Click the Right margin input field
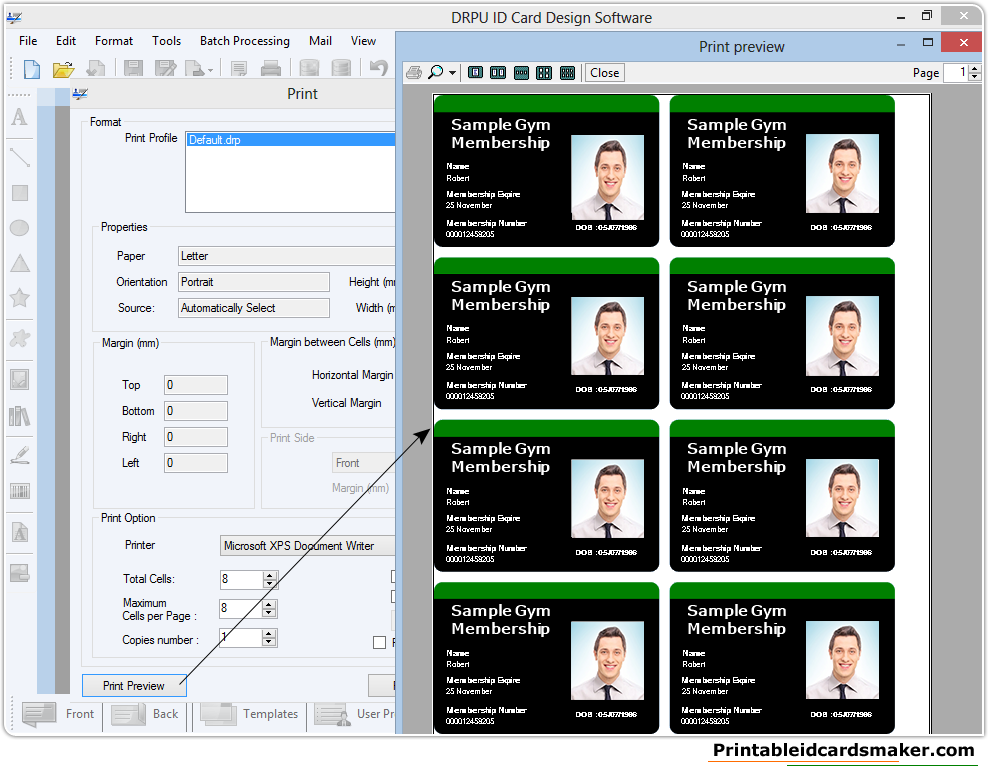 196,437
